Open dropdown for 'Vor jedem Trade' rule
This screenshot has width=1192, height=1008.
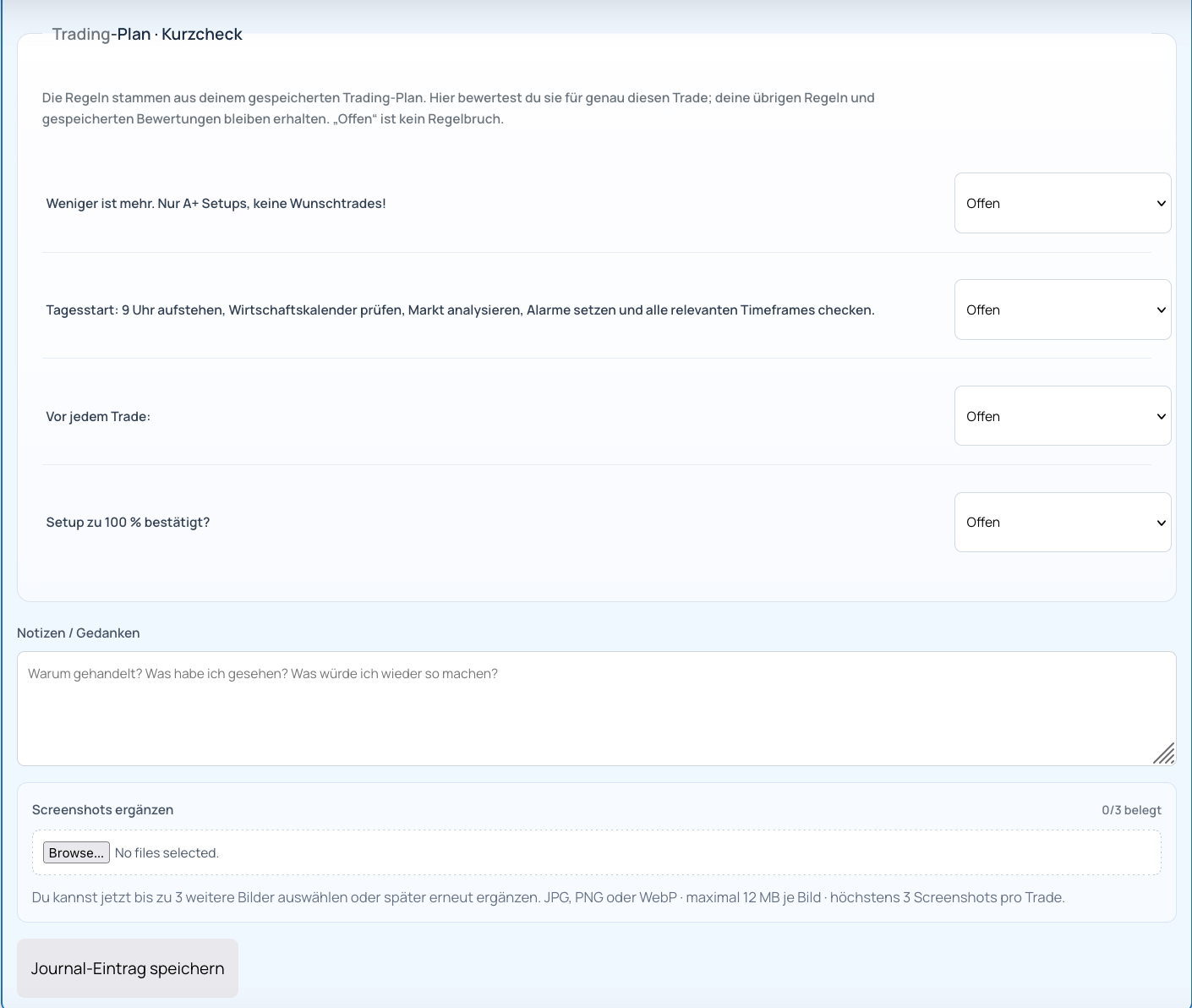point(1063,416)
